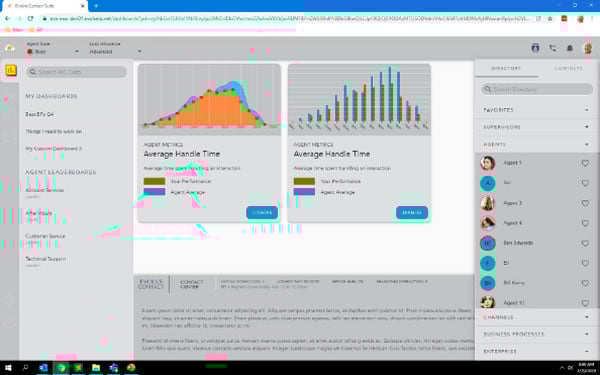Collapse the Agents section

[x=536, y=144]
